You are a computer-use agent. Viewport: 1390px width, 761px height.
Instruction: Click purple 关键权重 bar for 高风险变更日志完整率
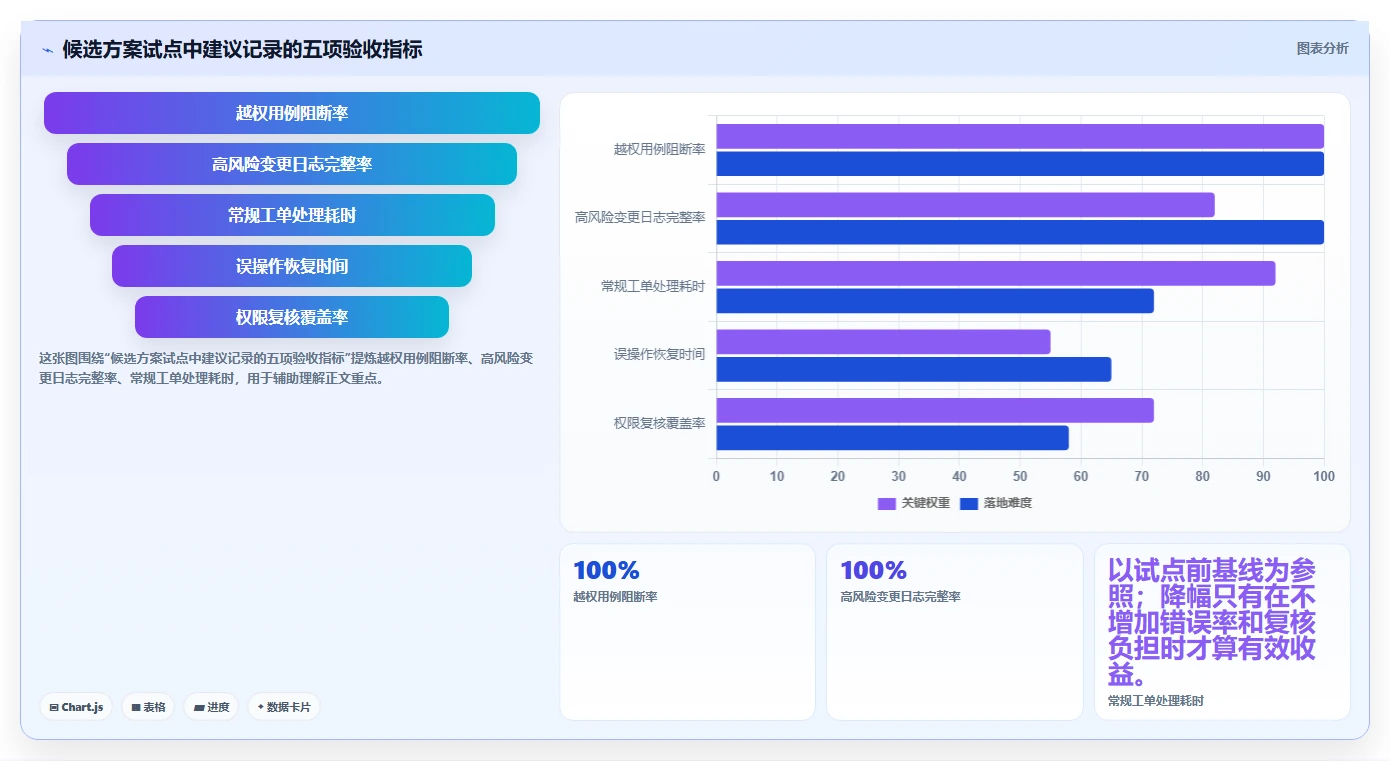966,205
